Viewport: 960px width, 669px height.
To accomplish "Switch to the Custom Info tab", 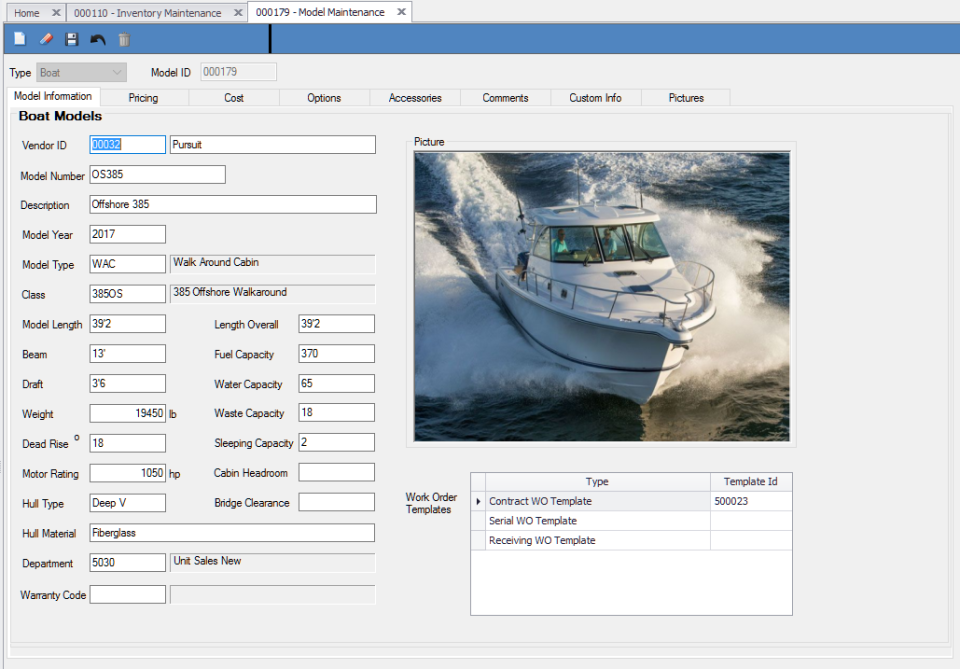I will point(595,97).
